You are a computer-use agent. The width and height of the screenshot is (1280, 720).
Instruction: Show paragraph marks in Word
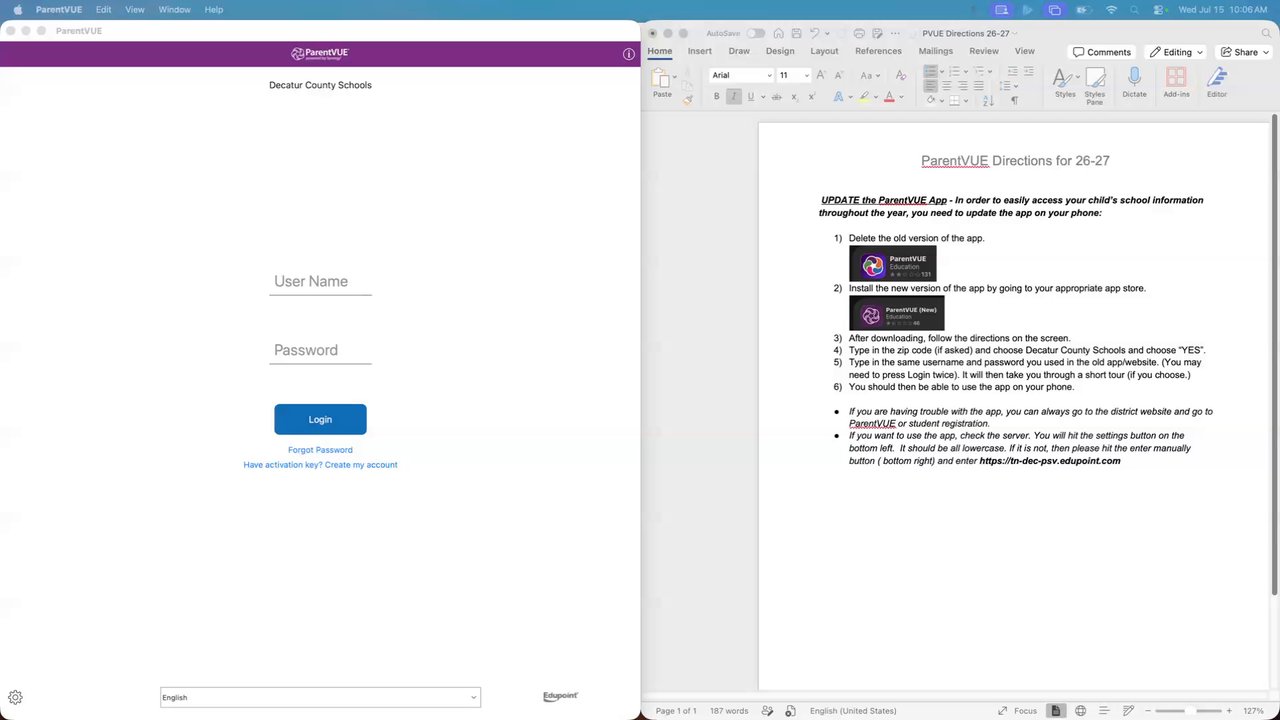1014,100
